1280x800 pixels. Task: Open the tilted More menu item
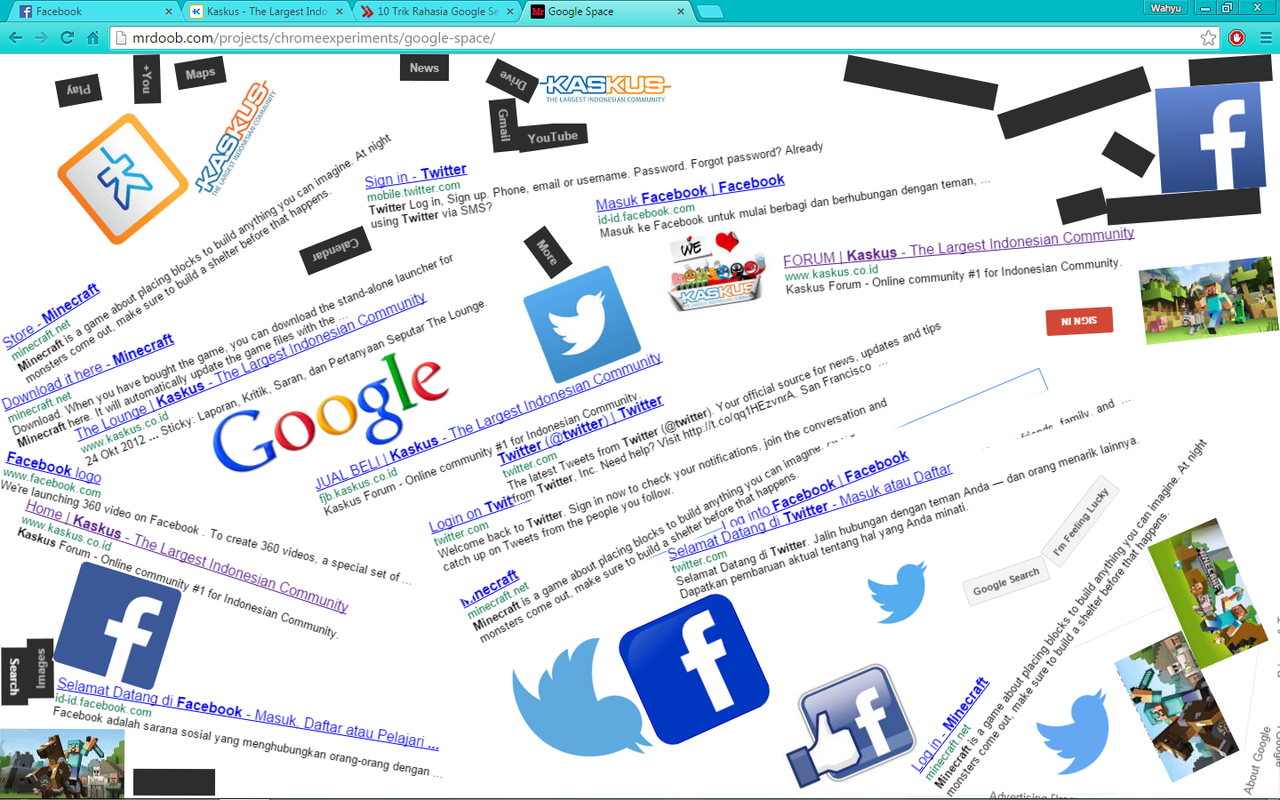point(547,252)
